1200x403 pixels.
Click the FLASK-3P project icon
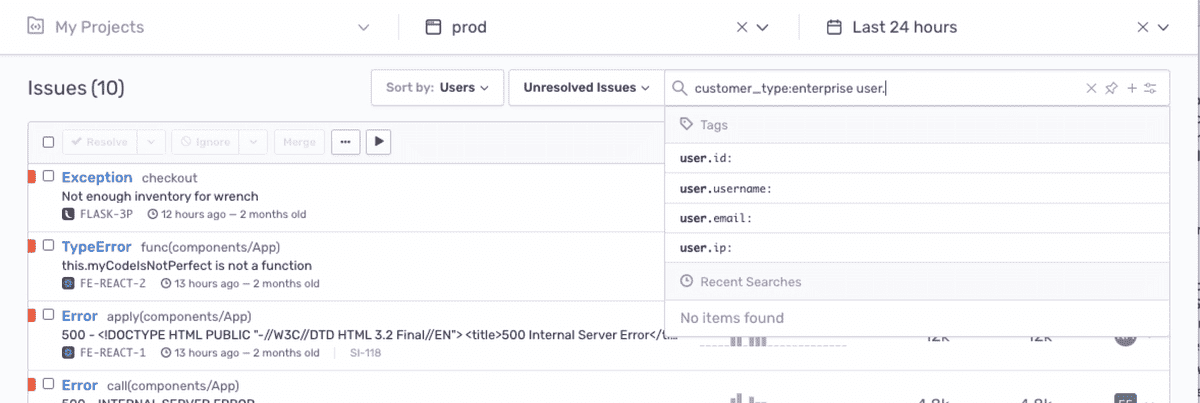[68, 214]
